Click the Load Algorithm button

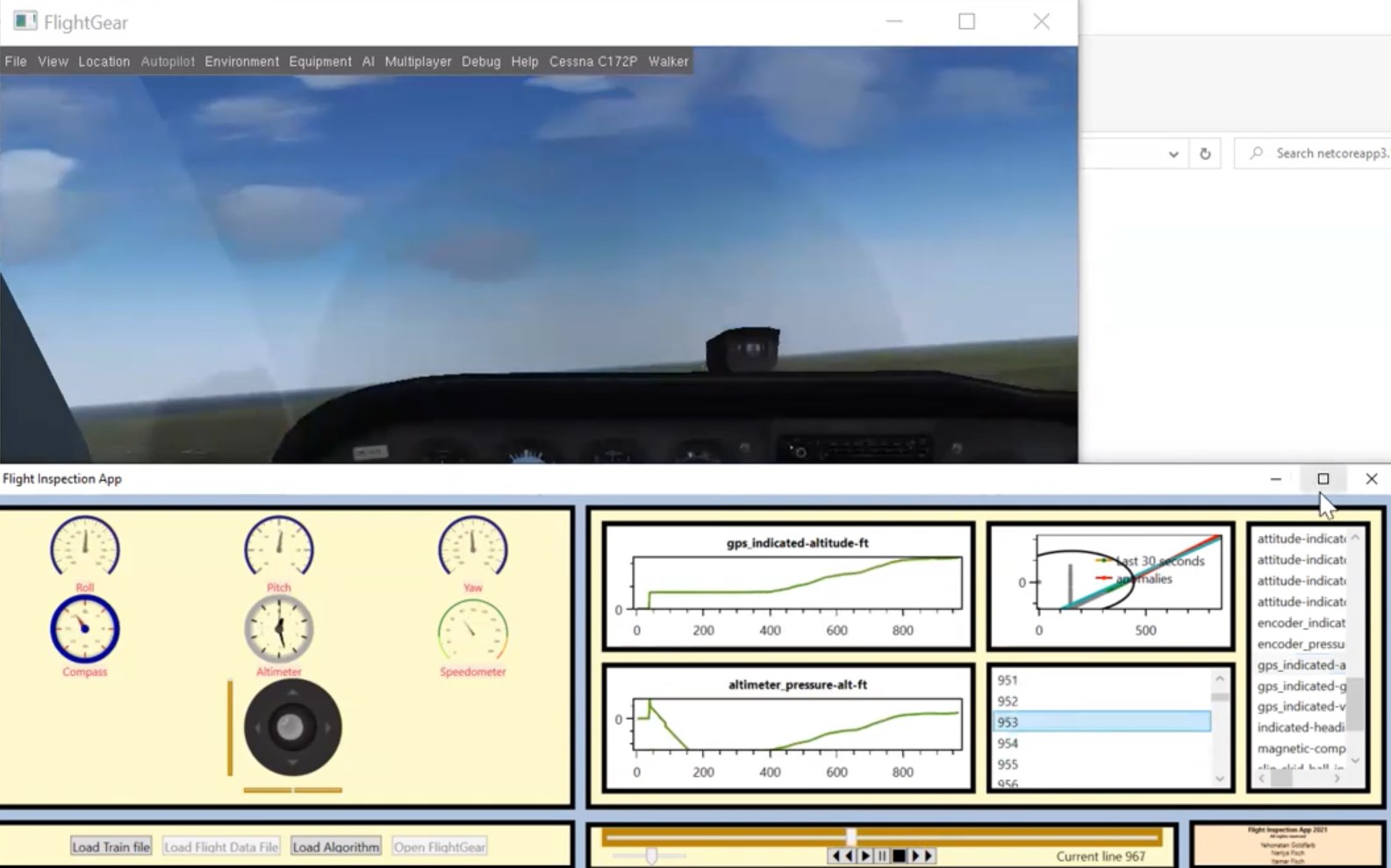coord(335,847)
